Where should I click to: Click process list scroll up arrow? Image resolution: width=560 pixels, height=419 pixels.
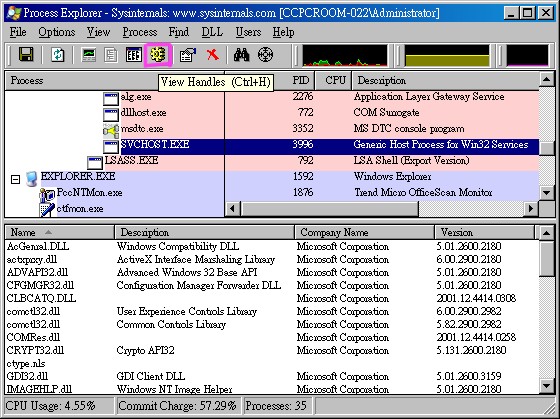click(547, 79)
